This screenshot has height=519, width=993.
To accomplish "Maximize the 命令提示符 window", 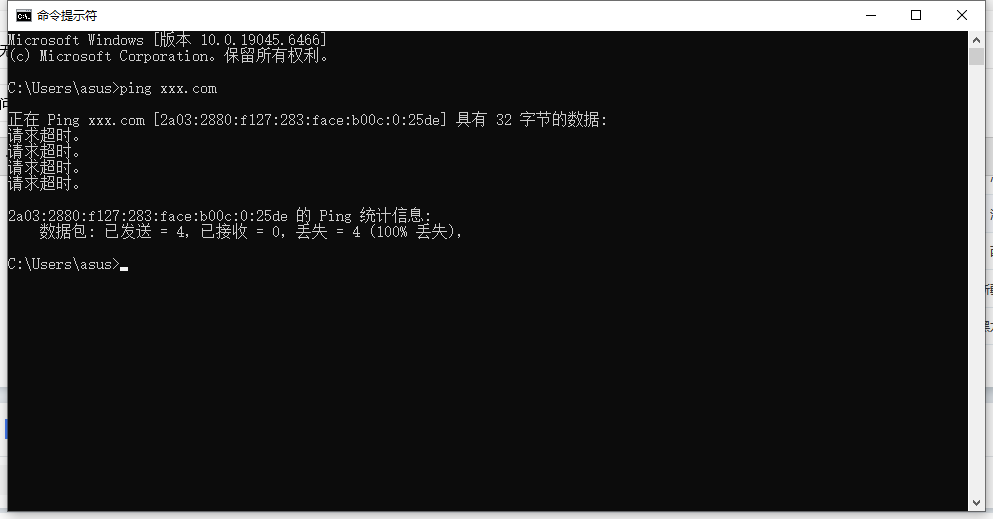I will pyautogui.click(x=916, y=15).
